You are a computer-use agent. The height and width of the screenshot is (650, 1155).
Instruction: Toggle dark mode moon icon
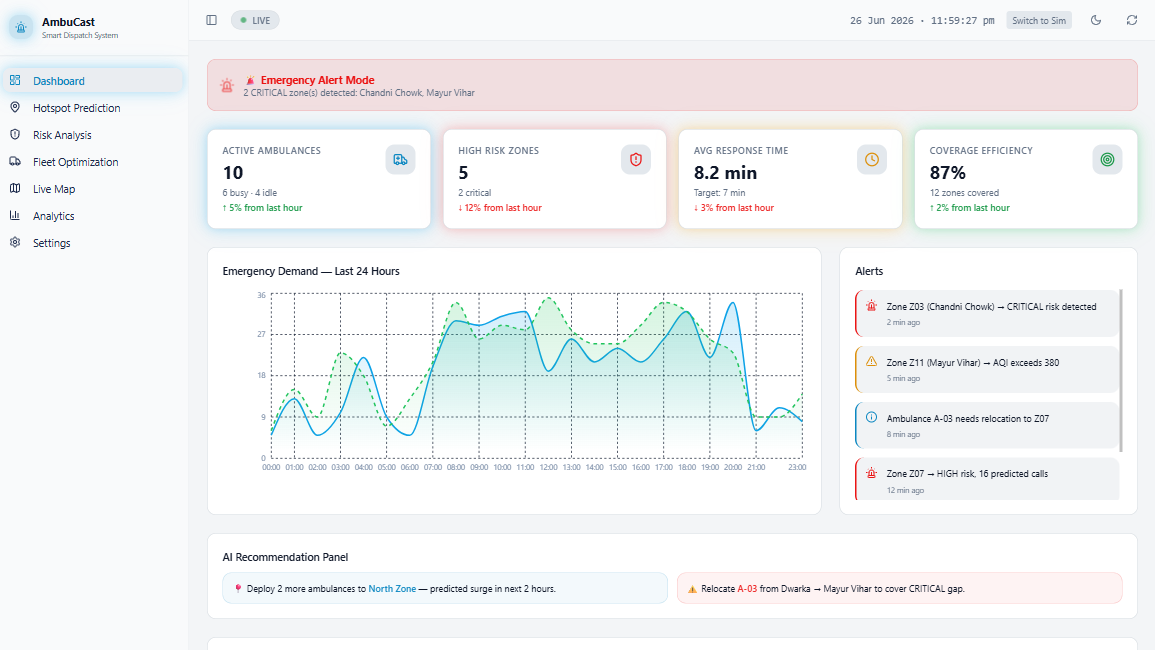(x=1096, y=21)
